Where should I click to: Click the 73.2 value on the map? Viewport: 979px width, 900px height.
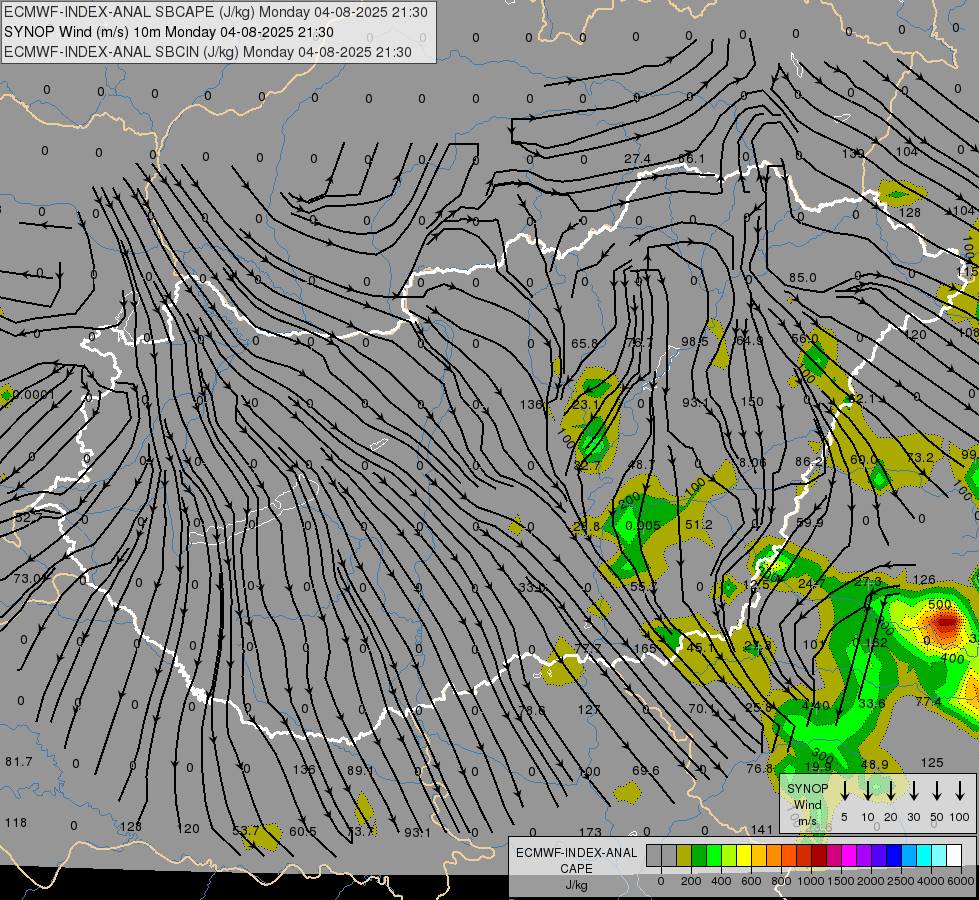click(x=920, y=457)
